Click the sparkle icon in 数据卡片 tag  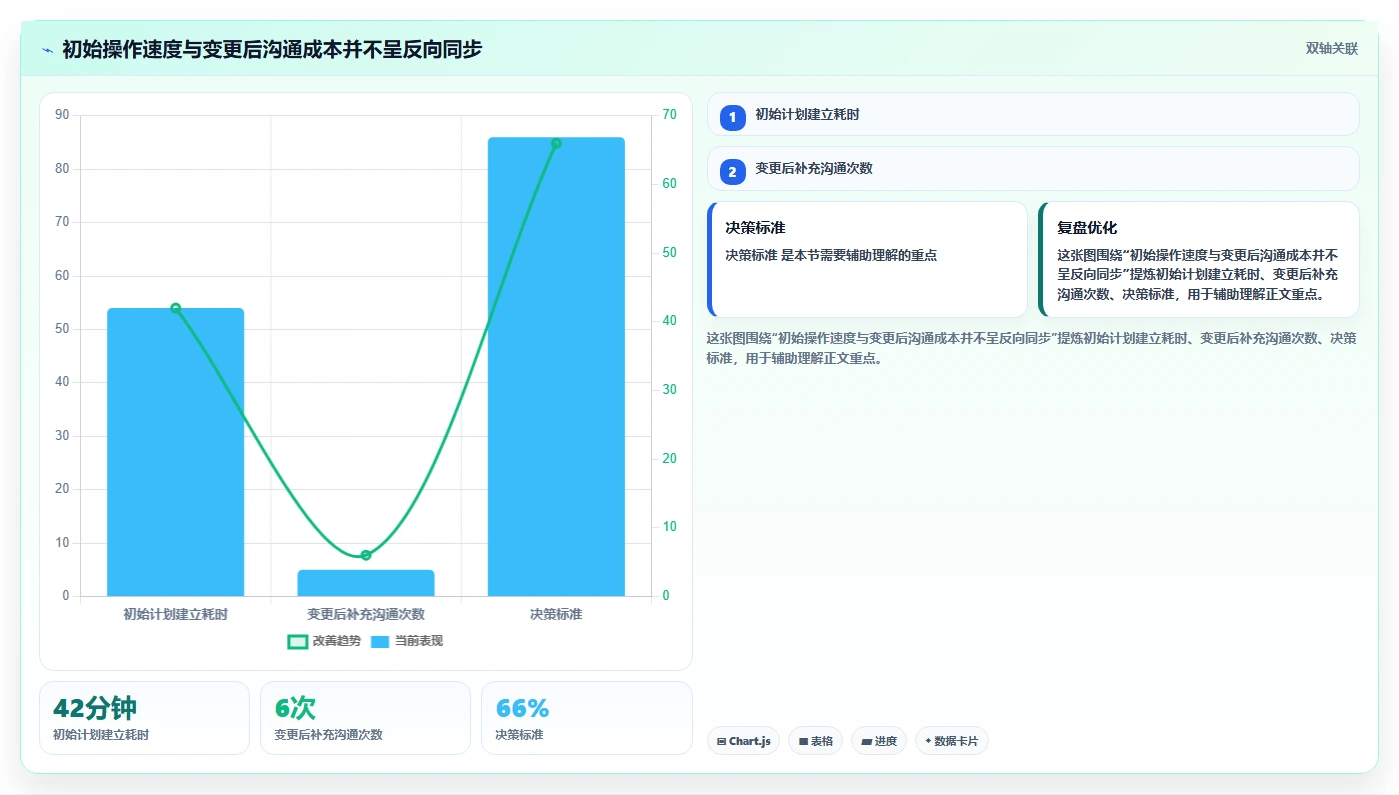point(928,741)
